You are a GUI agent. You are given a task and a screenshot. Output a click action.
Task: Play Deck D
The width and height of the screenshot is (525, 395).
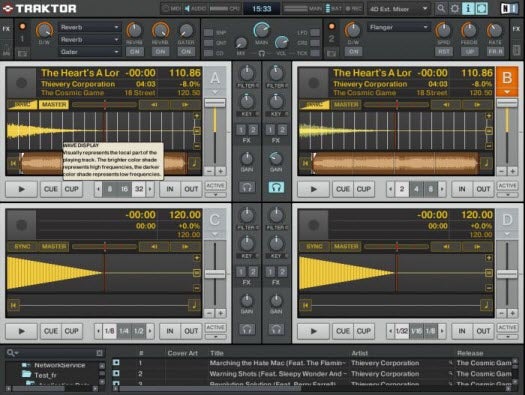coord(313,331)
